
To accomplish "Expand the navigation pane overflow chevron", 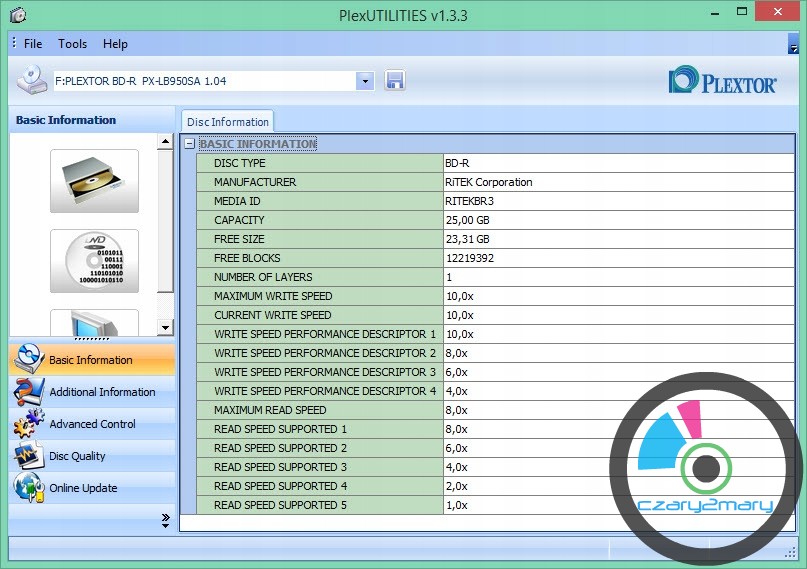I will tap(165, 519).
